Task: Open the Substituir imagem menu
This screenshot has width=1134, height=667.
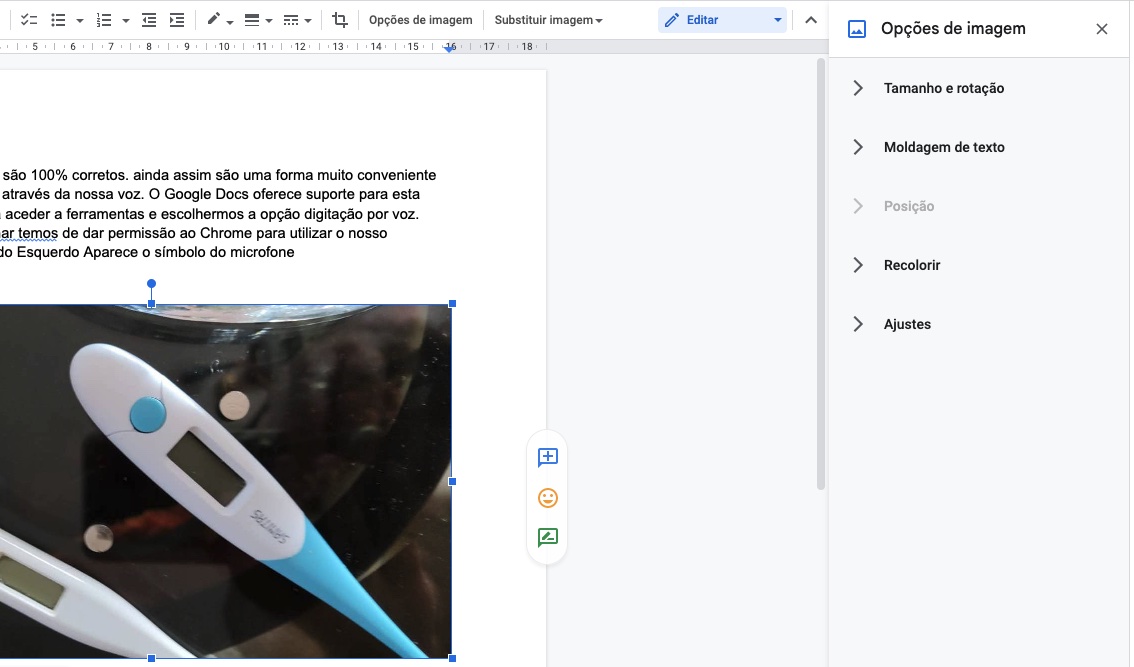Action: 548,20
